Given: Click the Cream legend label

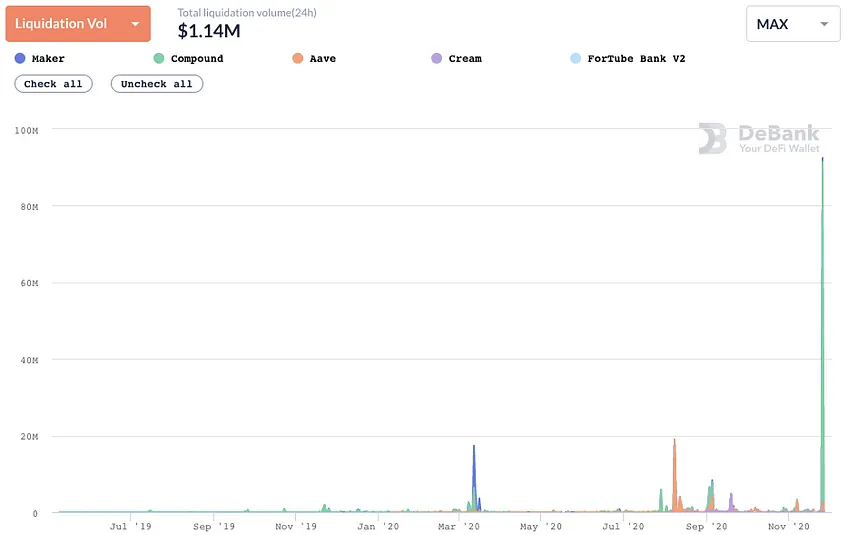Looking at the screenshot, I should coord(465,58).
